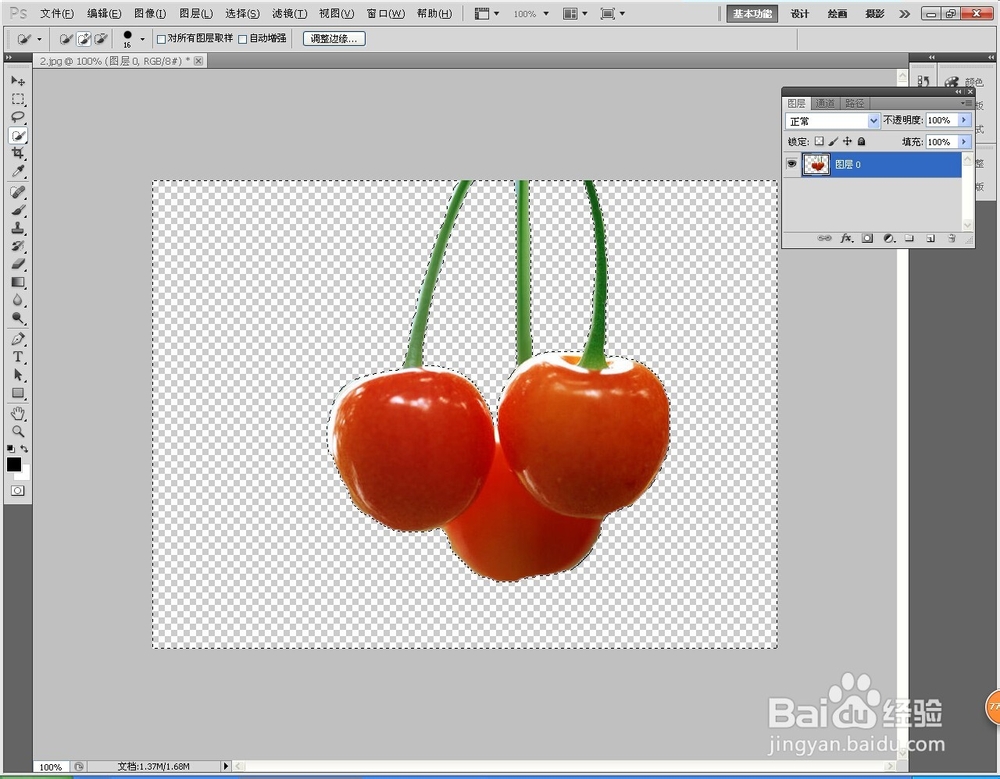This screenshot has height=779, width=1000.
Task: Select the Spot Healing Brush tool
Action: tap(18, 192)
